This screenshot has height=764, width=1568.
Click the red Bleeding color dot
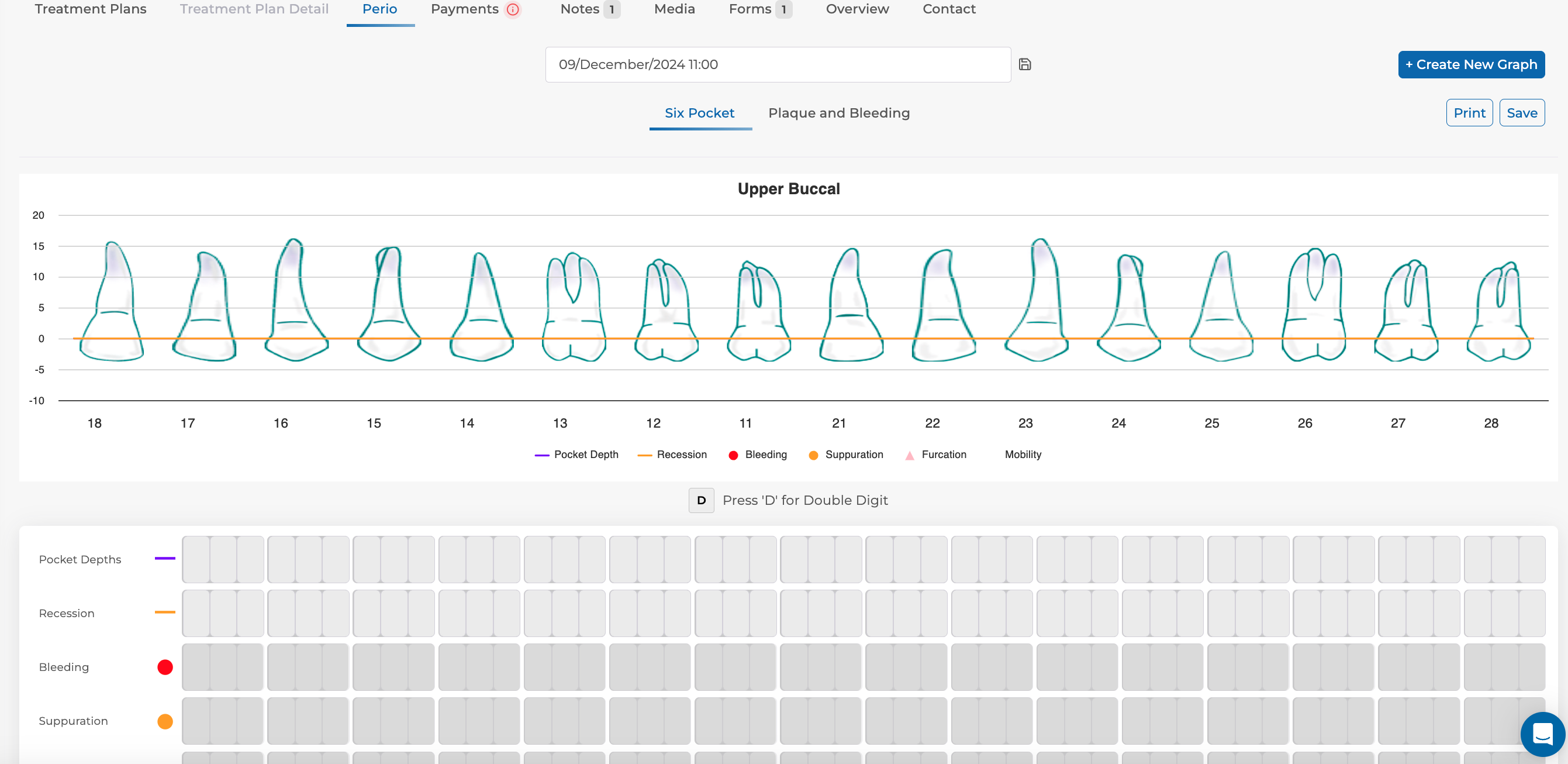165,667
